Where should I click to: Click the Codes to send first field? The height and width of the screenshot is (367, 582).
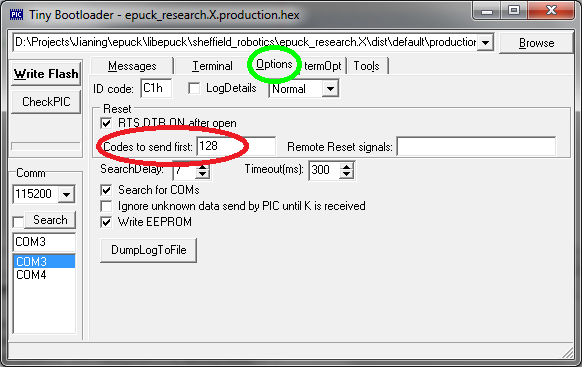click(x=236, y=146)
